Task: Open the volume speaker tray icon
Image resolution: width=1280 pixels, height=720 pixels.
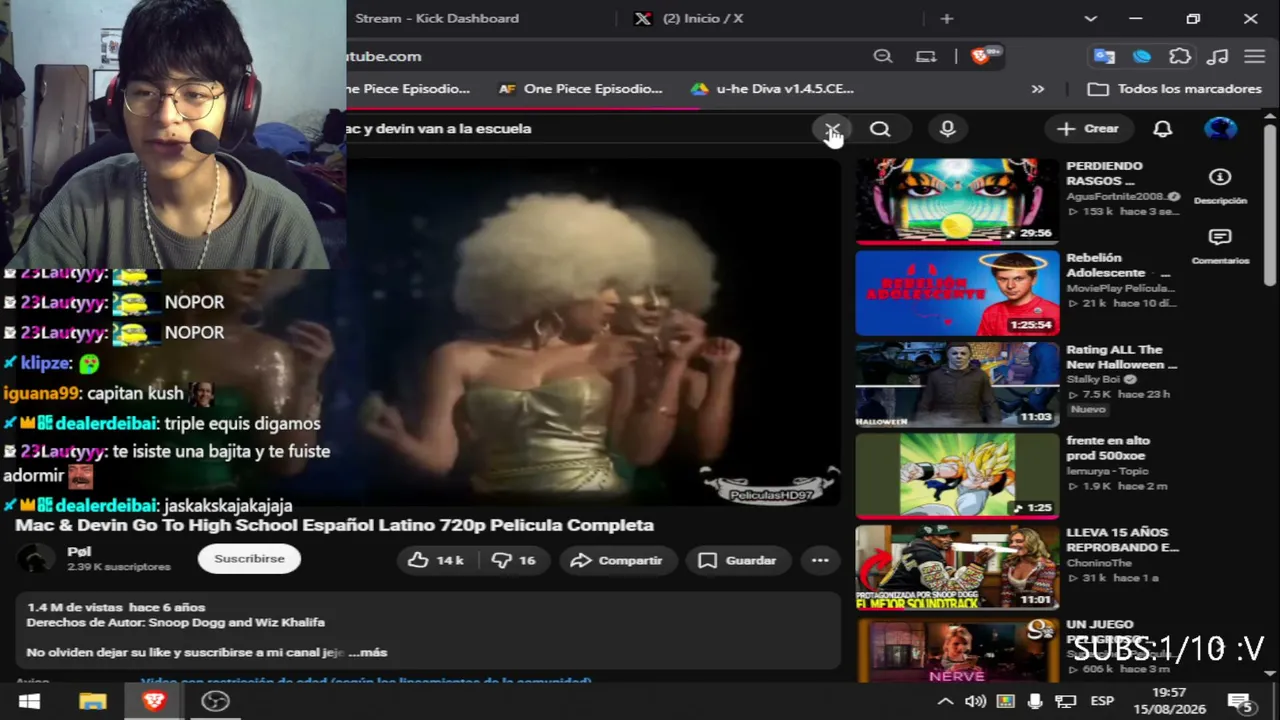Action: tap(975, 702)
